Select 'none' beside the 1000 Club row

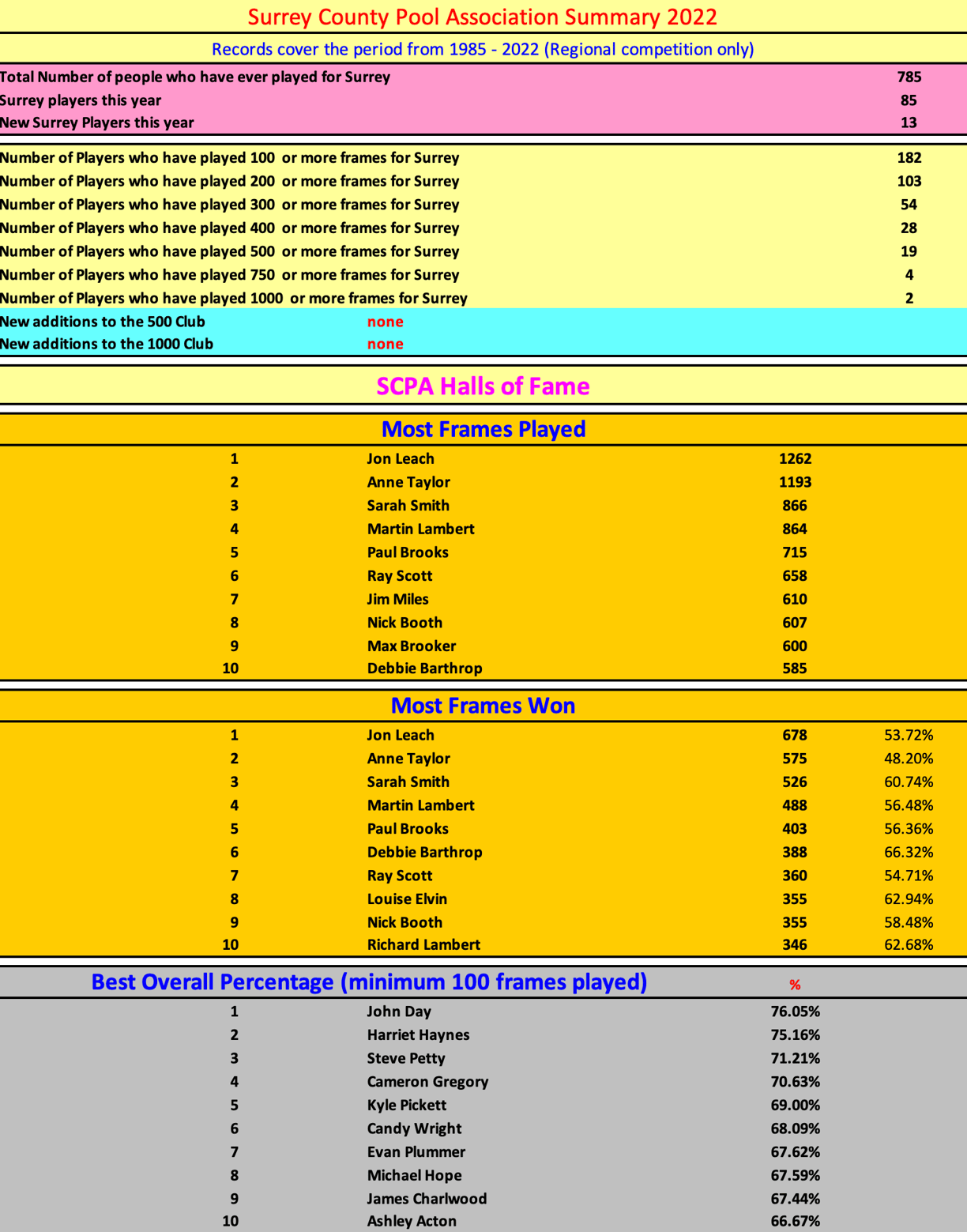(386, 344)
